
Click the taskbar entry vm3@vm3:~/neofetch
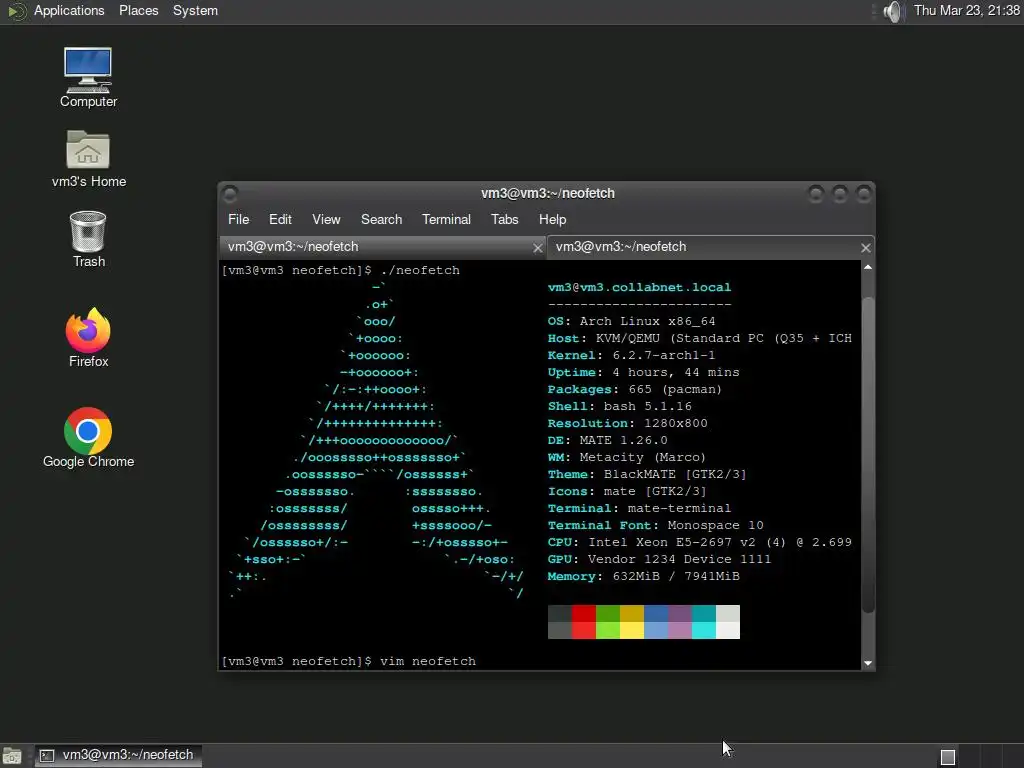click(118, 755)
